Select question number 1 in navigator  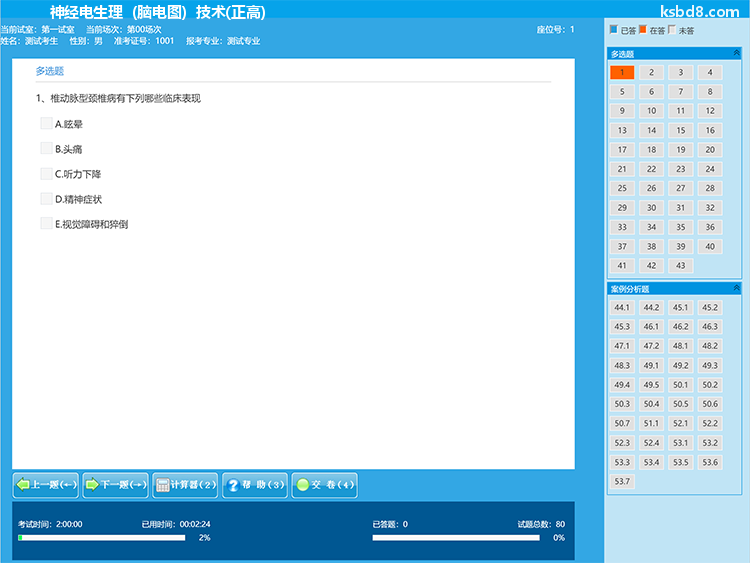622,72
